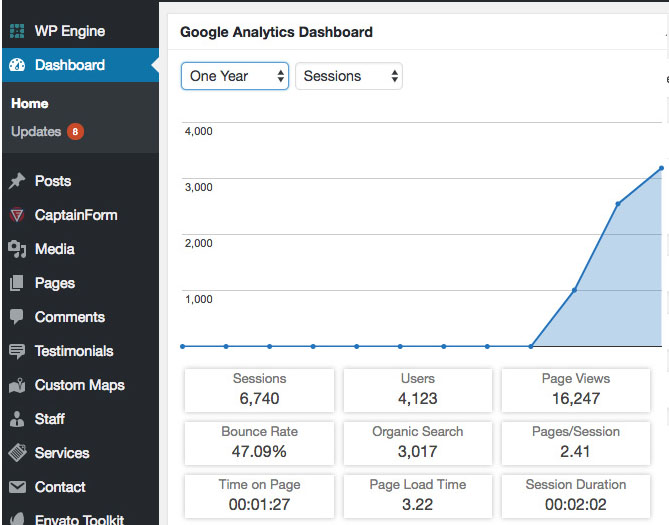Open the Media library menu
The image size is (669, 525).
pos(80,249)
